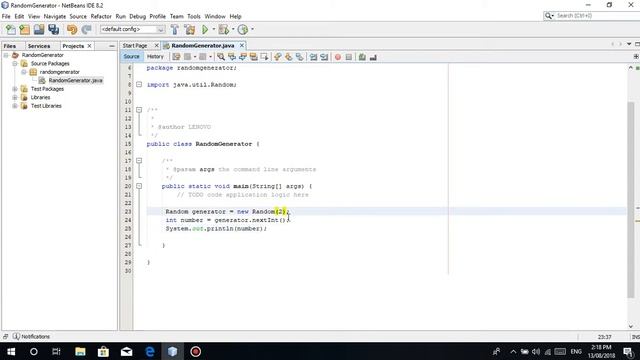The width and height of the screenshot is (640, 360).
Task: Collapse the Source Packages node
Action: (x=15, y=64)
